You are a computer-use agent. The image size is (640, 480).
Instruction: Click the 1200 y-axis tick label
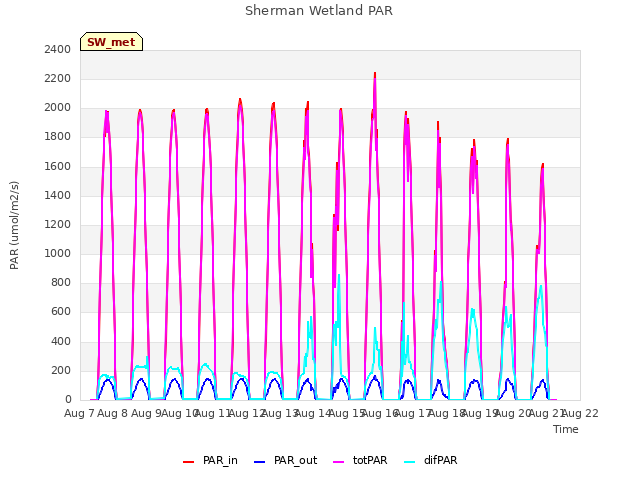(x=58, y=224)
